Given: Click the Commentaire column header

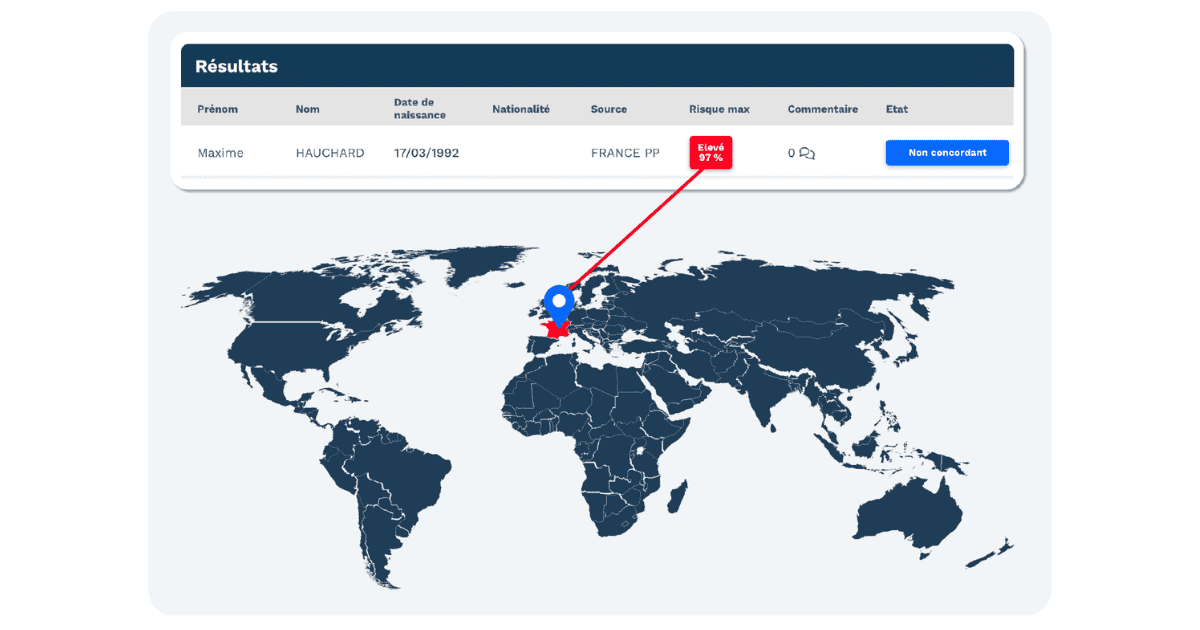Looking at the screenshot, I should [x=822, y=109].
